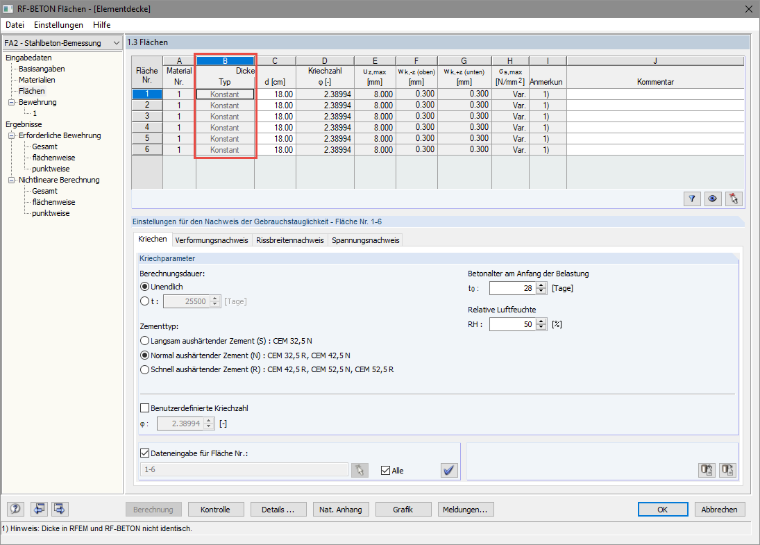Click the eye view-mode icon below table
Image resolution: width=760 pixels, height=545 pixels.
click(x=712, y=198)
